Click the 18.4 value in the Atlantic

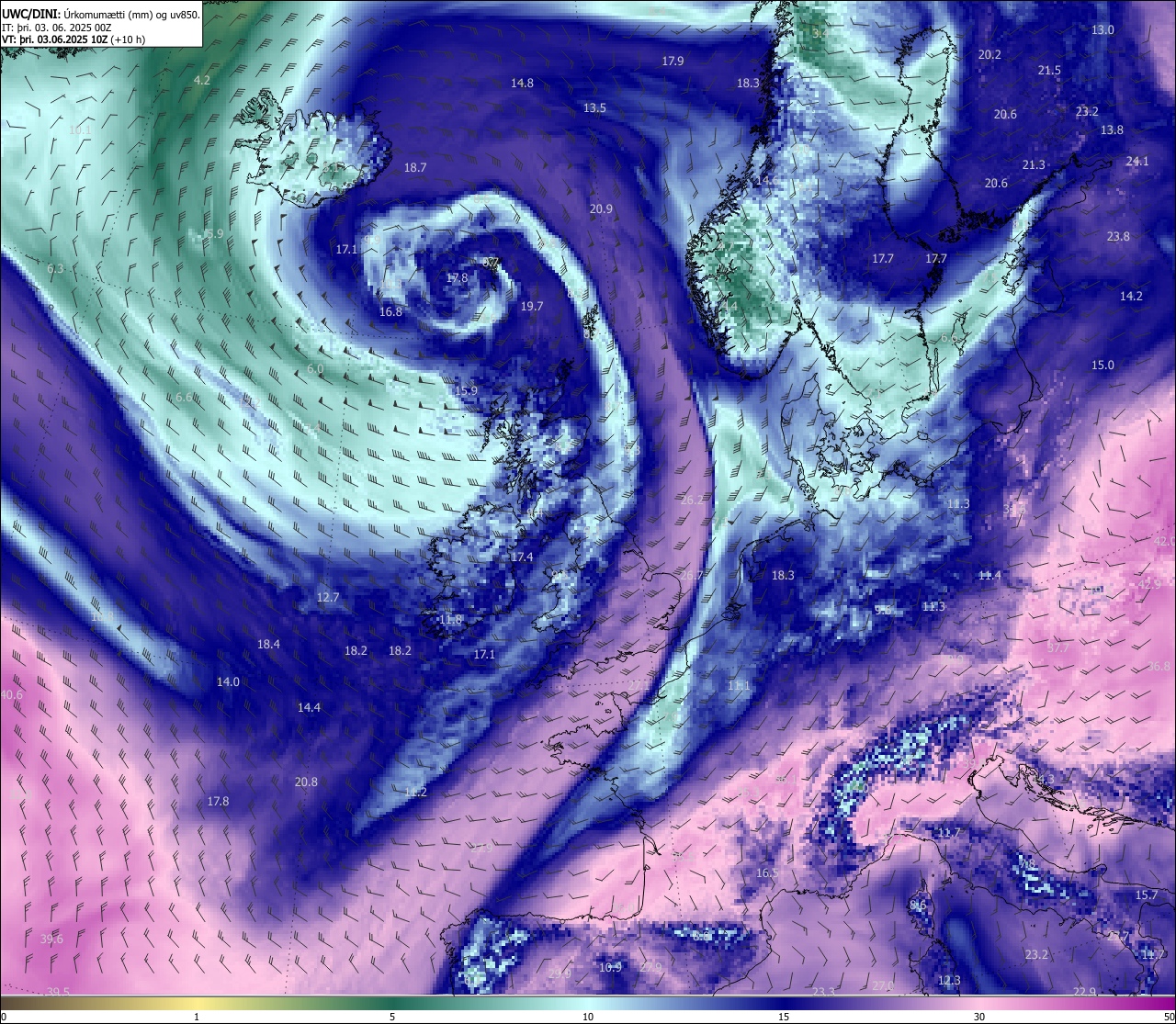pyautogui.click(x=268, y=645)
